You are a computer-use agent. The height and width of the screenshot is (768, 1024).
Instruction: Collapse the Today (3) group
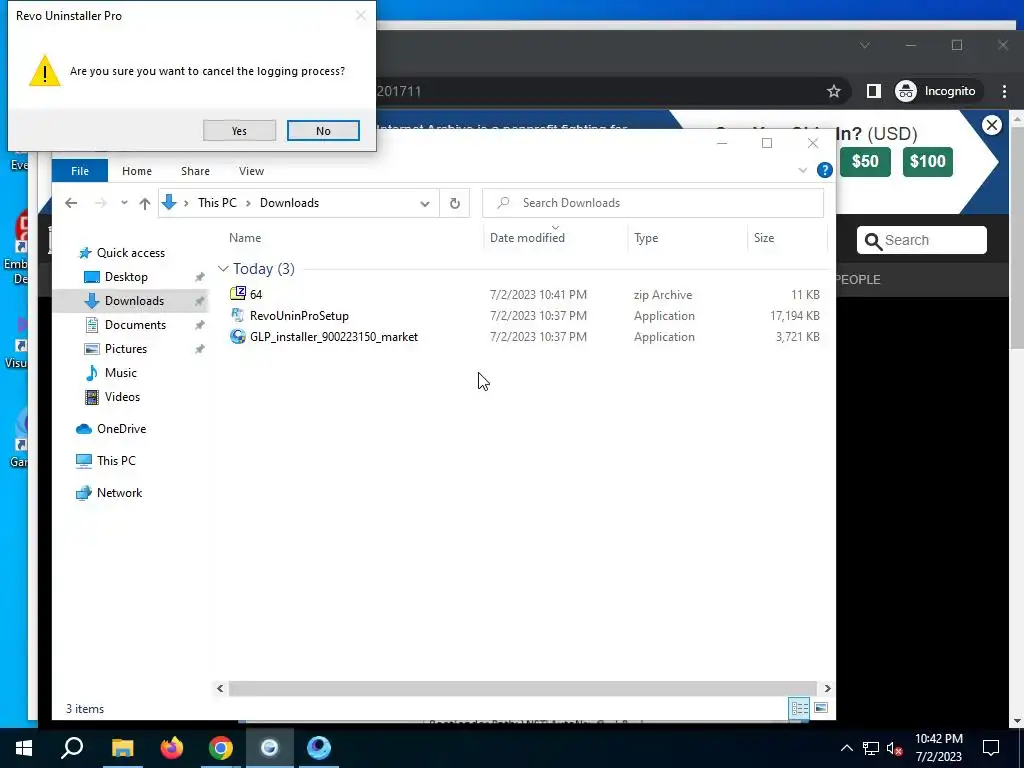click(223, 268)
